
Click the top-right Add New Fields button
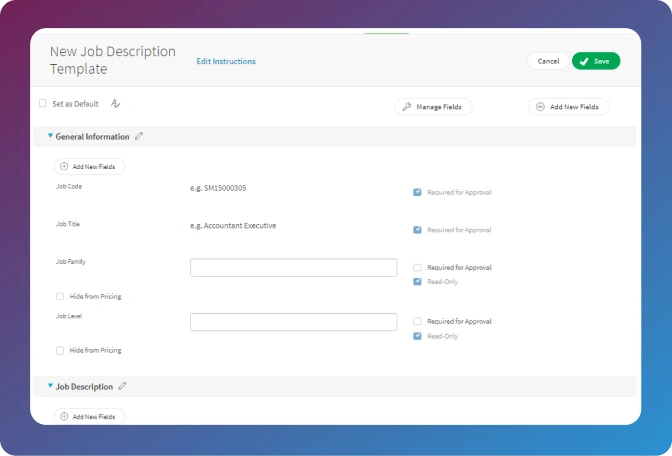point(568,107)
